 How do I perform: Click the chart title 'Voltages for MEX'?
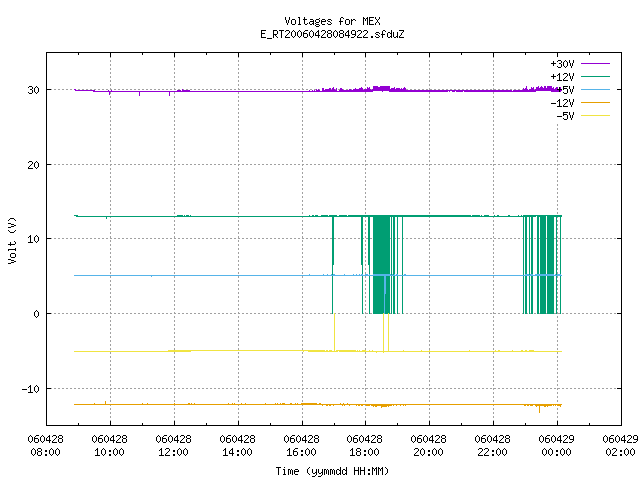[332, 21]
